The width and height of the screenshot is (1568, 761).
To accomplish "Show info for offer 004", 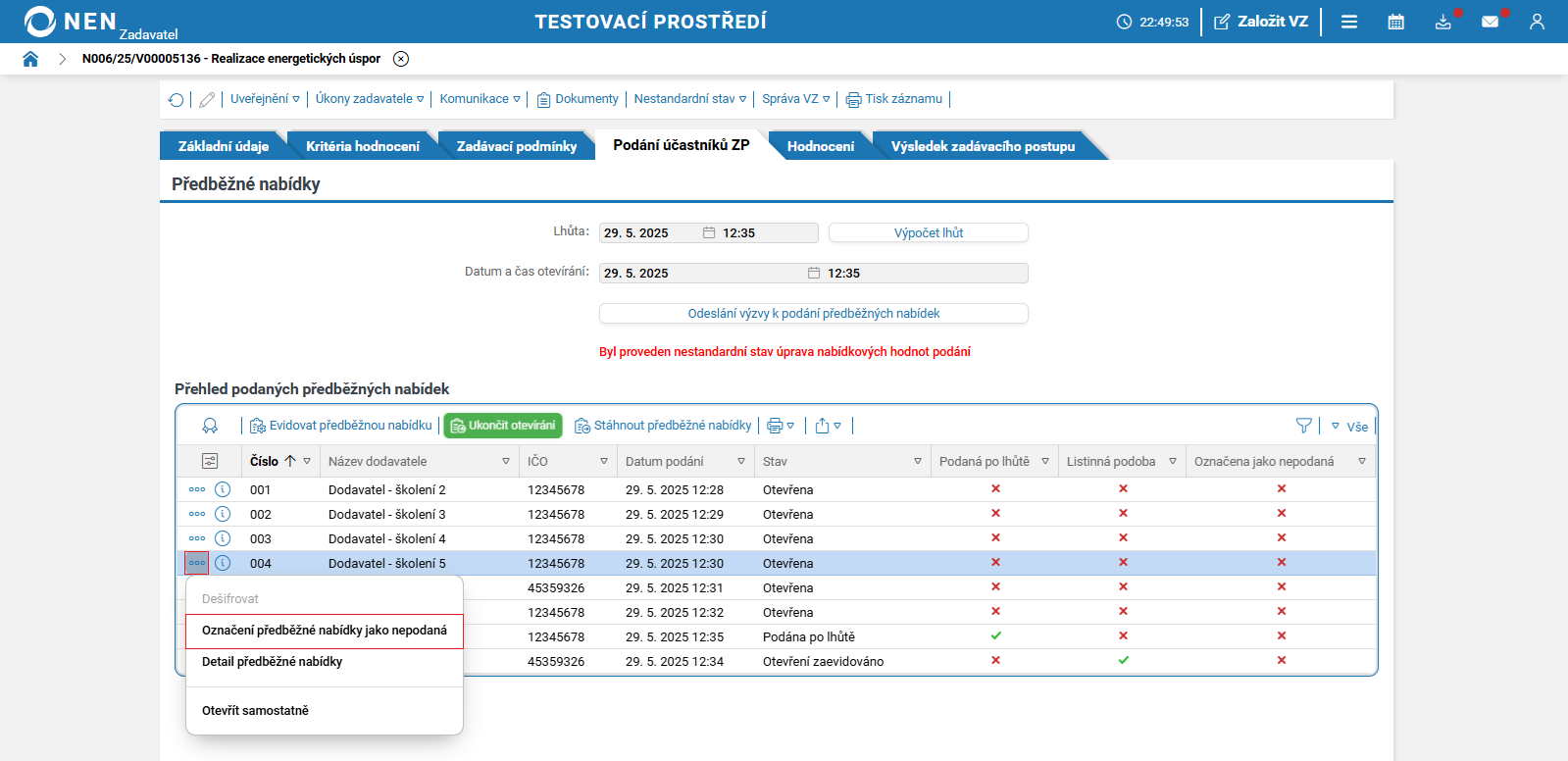I will (223, 563).
